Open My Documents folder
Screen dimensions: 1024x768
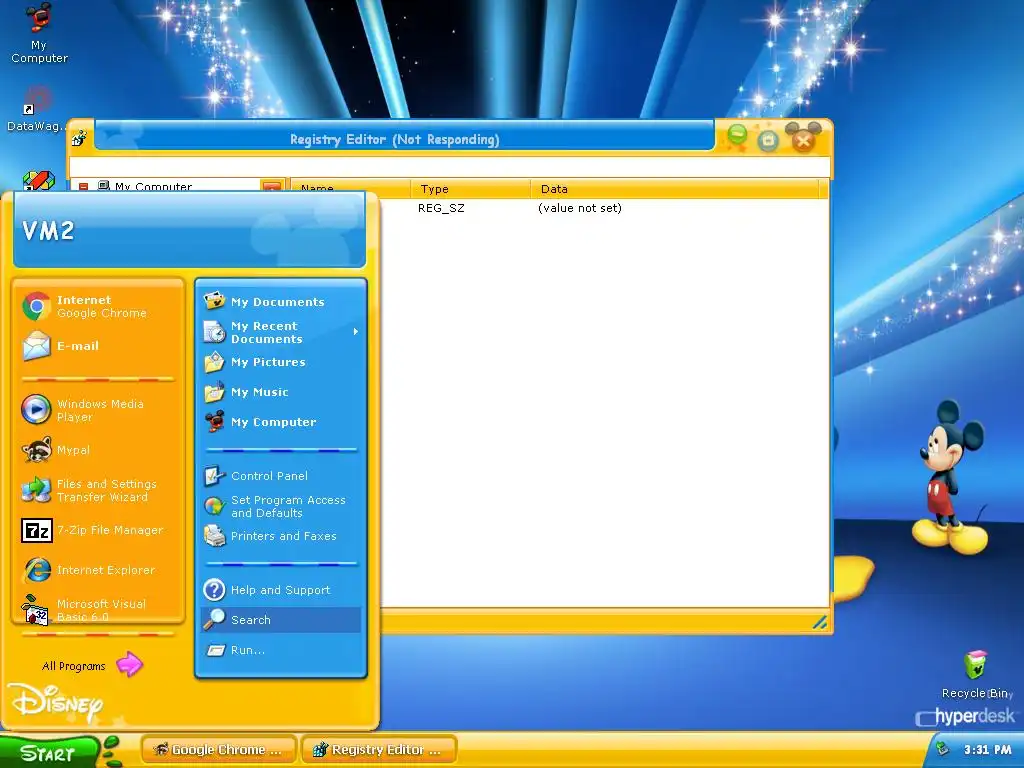pyautogui.click(x=281, y=302)
